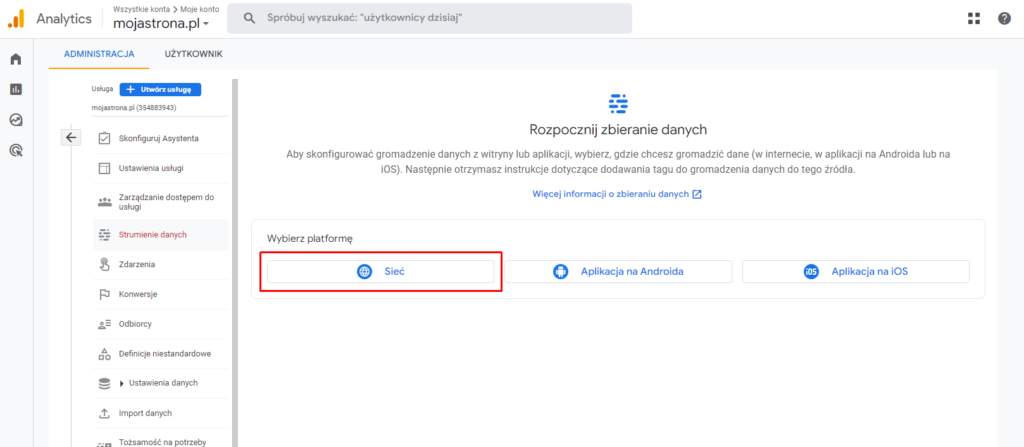Screen dimensions: 1024x447
Task: Open the Advertising icon in left rail
Action: tap(16, 151)
